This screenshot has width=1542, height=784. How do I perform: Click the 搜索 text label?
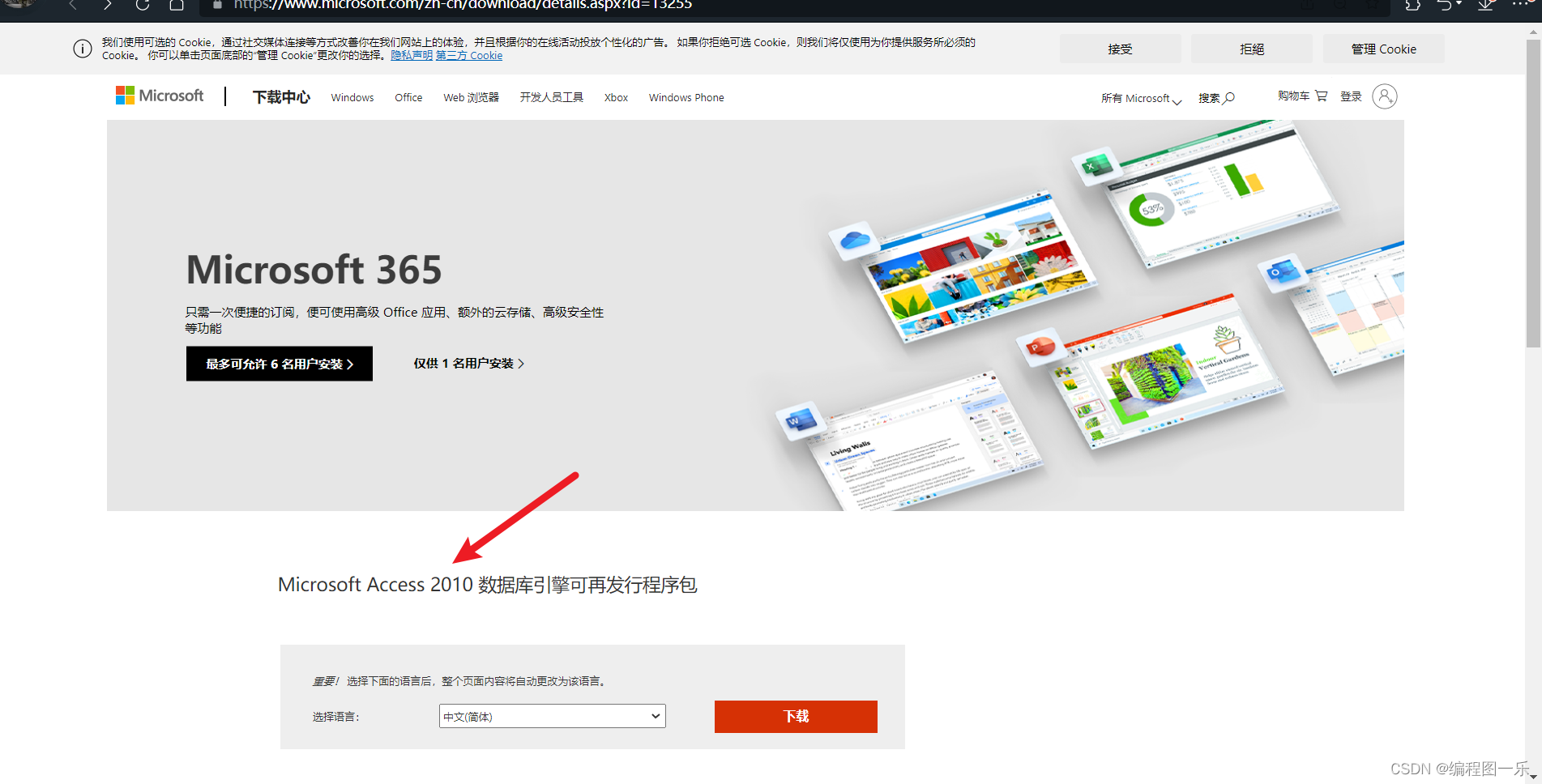pyautogui.click(x=1209, y=98)
